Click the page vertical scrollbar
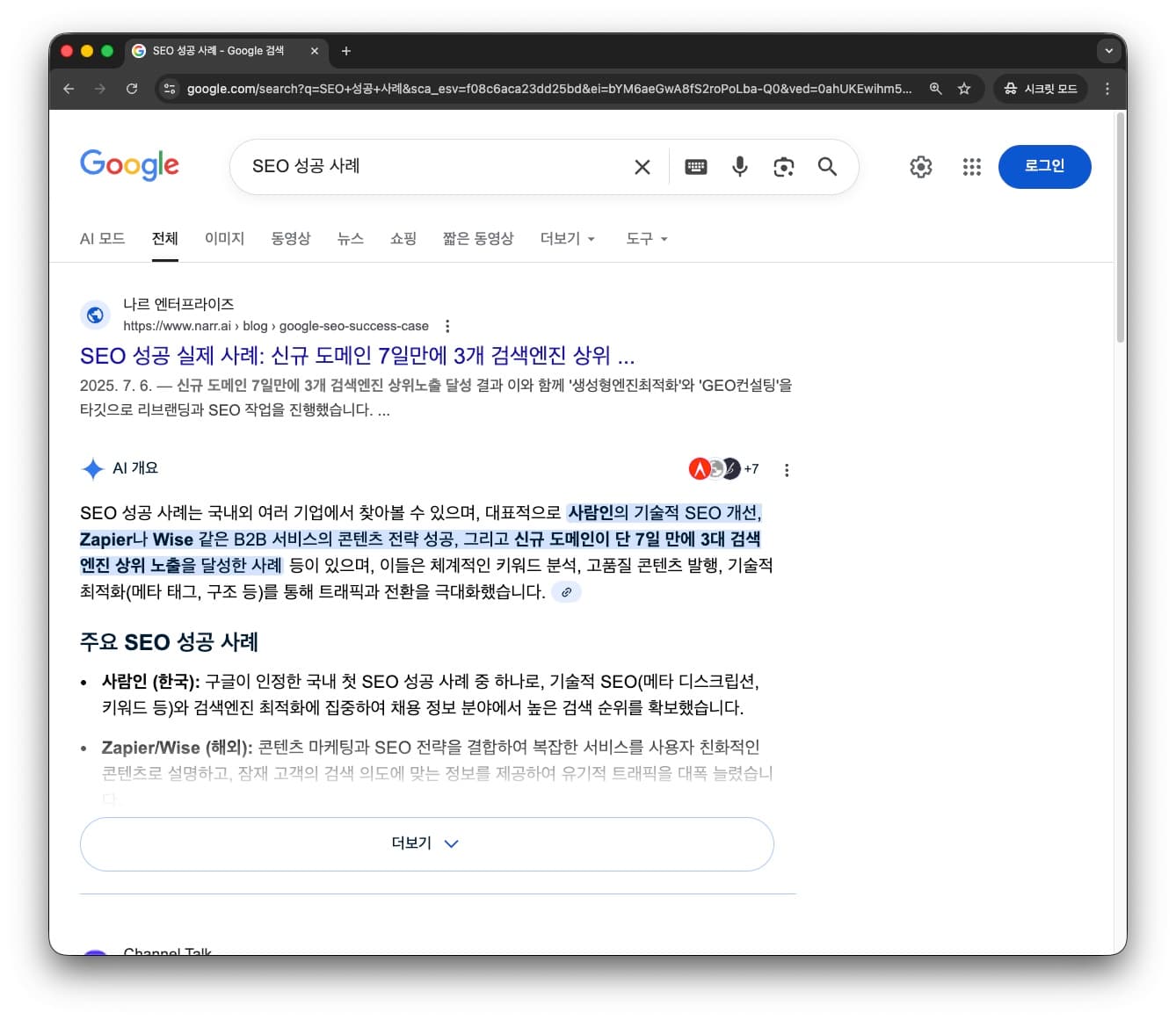The image size is (1176, 1020). click(x=1120, y=228)
